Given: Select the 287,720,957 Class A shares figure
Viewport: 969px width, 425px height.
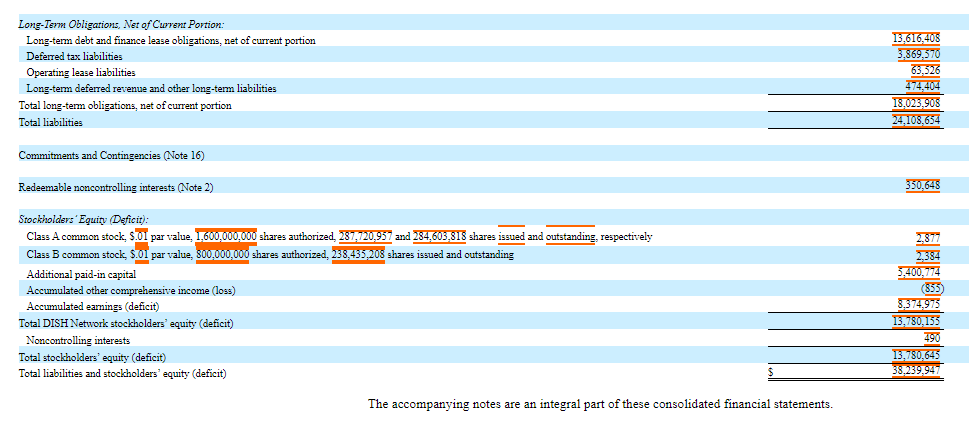Looking at the screenshot, I should (x=366, y=236).
